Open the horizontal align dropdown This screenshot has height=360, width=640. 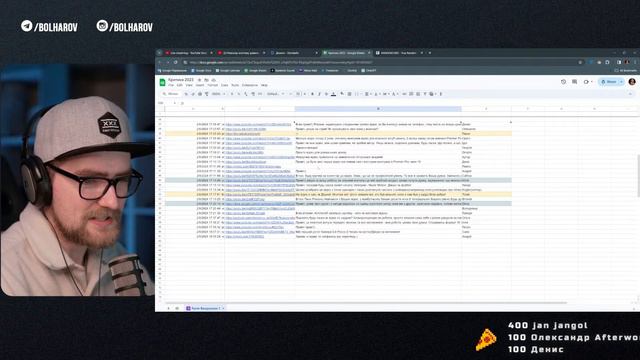[x=368, y=94]
